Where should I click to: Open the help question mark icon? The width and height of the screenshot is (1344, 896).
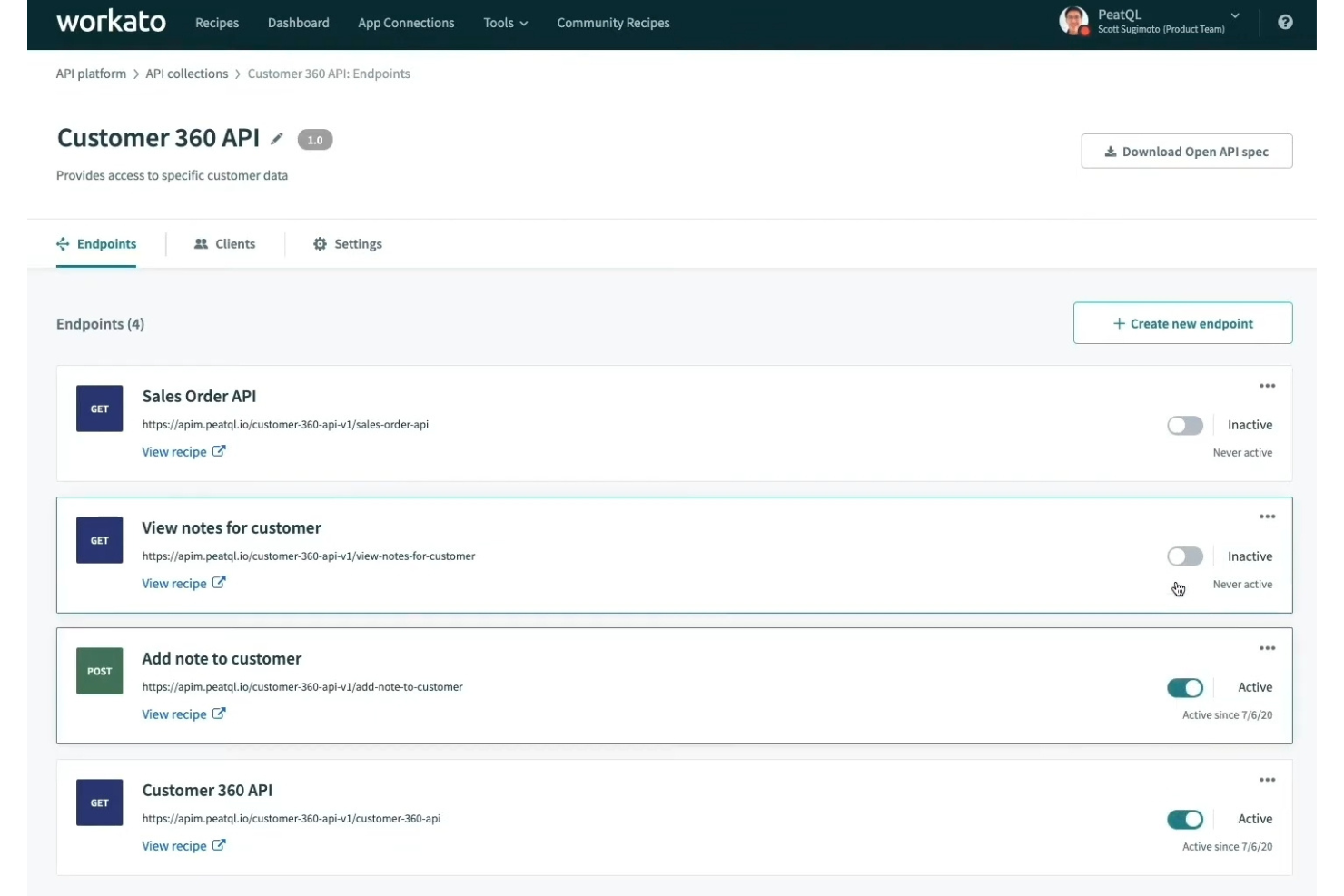[x=1285, y=22]
